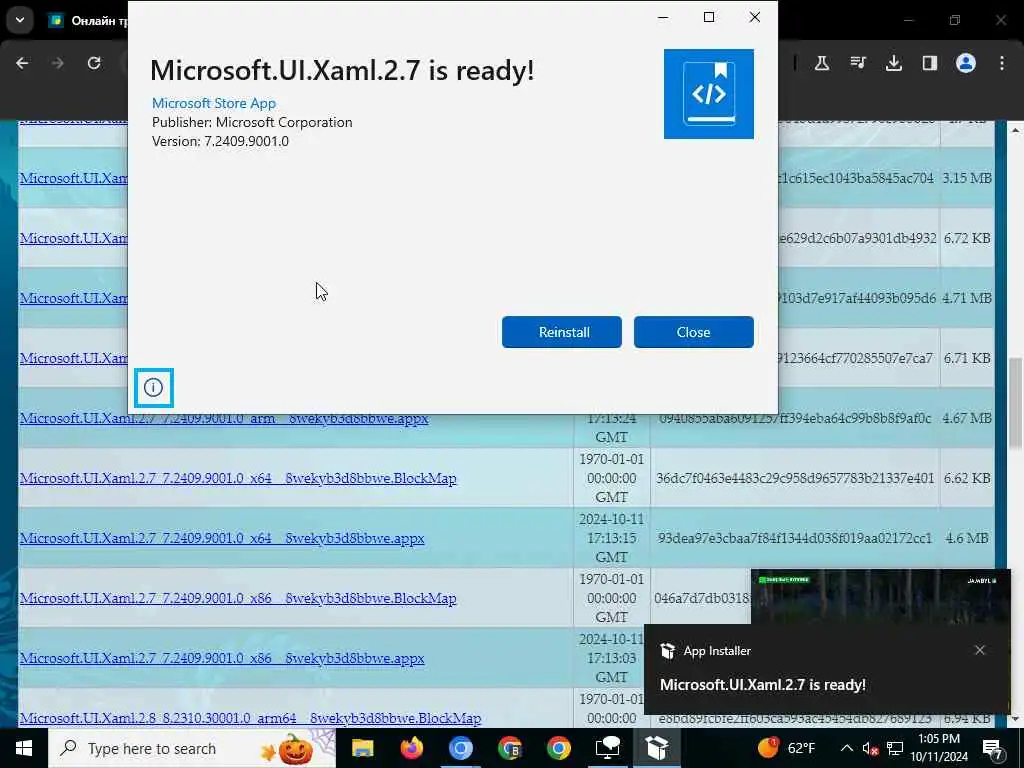Click Version: 7.2409.9001.0 text
Viewport: 1024px width, 768px height.
click(x=220, y=141)
